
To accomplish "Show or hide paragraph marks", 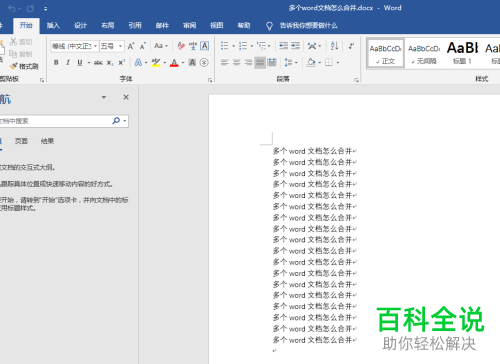I will click(351, 46).
